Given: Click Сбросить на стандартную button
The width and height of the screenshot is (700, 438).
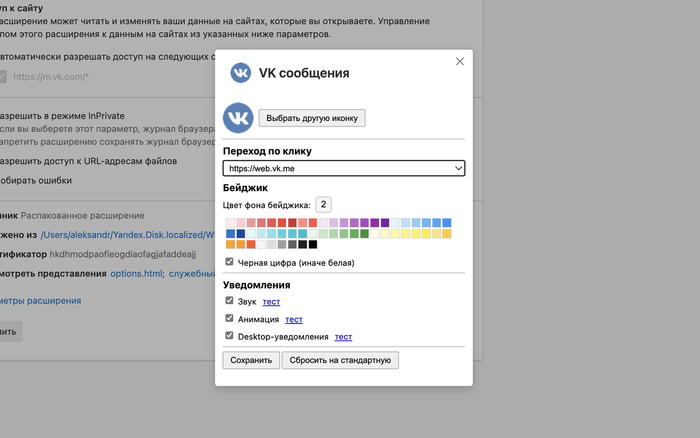Looking at the screenshot, I should click(x=341, y=360).
